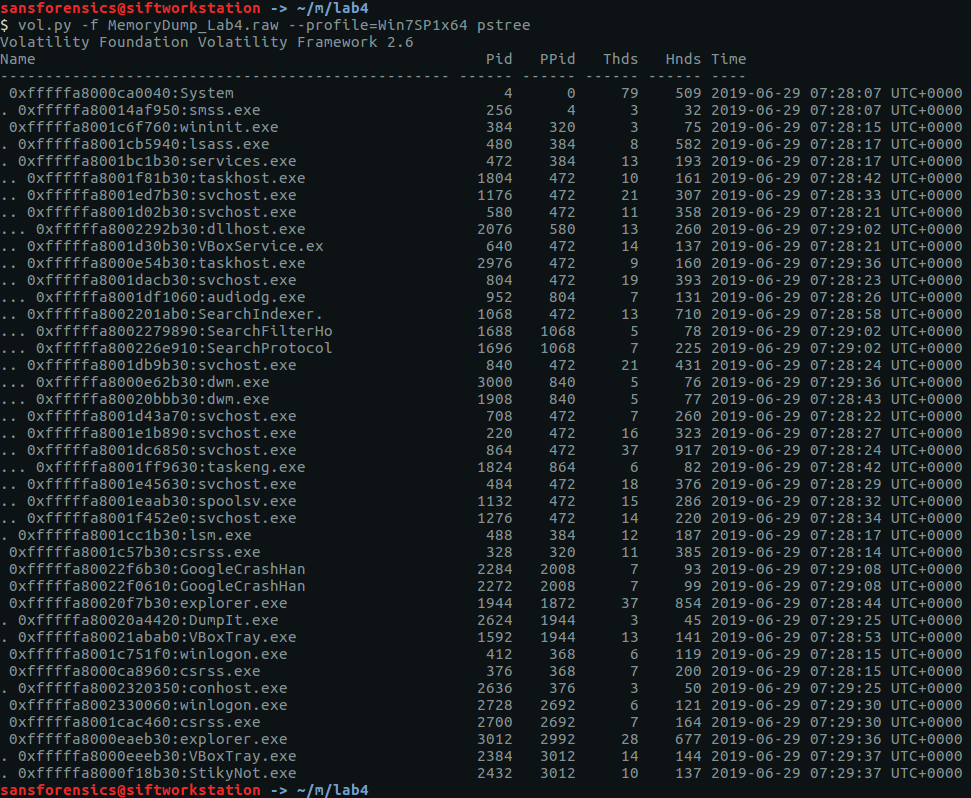The width and height of the screenshot is (971, 798).
Task: Select dwm.exe entry 0xfffffa80020bbb30
Action: click(x=152, y=399)
